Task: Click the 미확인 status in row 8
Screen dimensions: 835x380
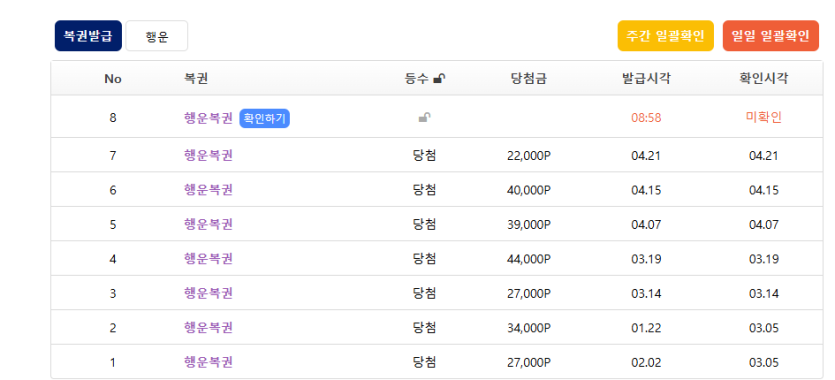Action: [x=764, y=118]
